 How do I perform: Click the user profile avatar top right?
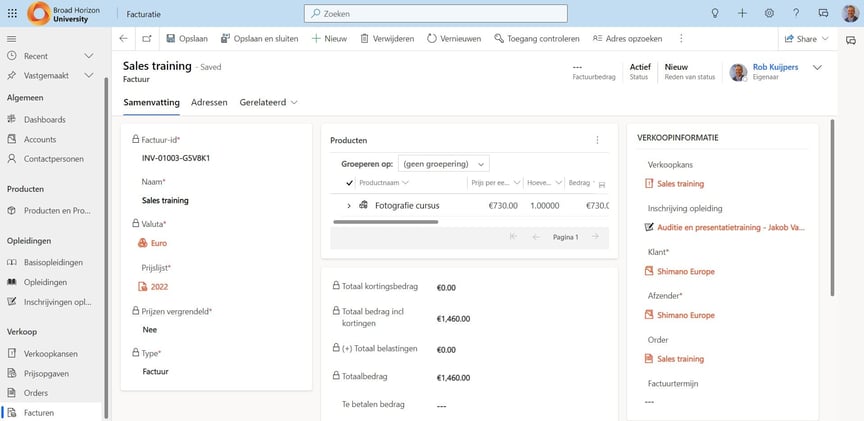tap(850, 14)
